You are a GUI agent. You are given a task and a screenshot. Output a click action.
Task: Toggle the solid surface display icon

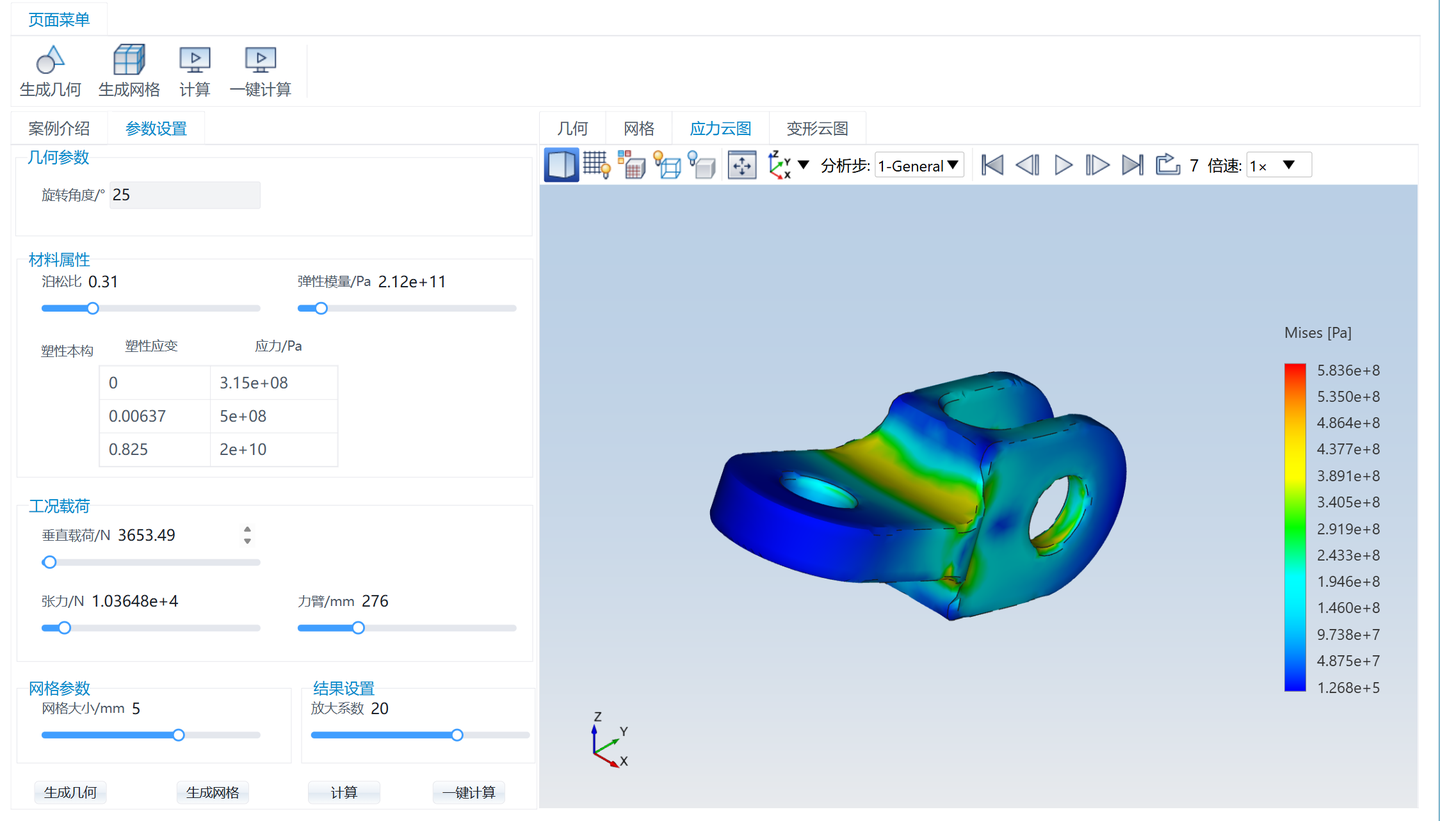click(562, 165)
